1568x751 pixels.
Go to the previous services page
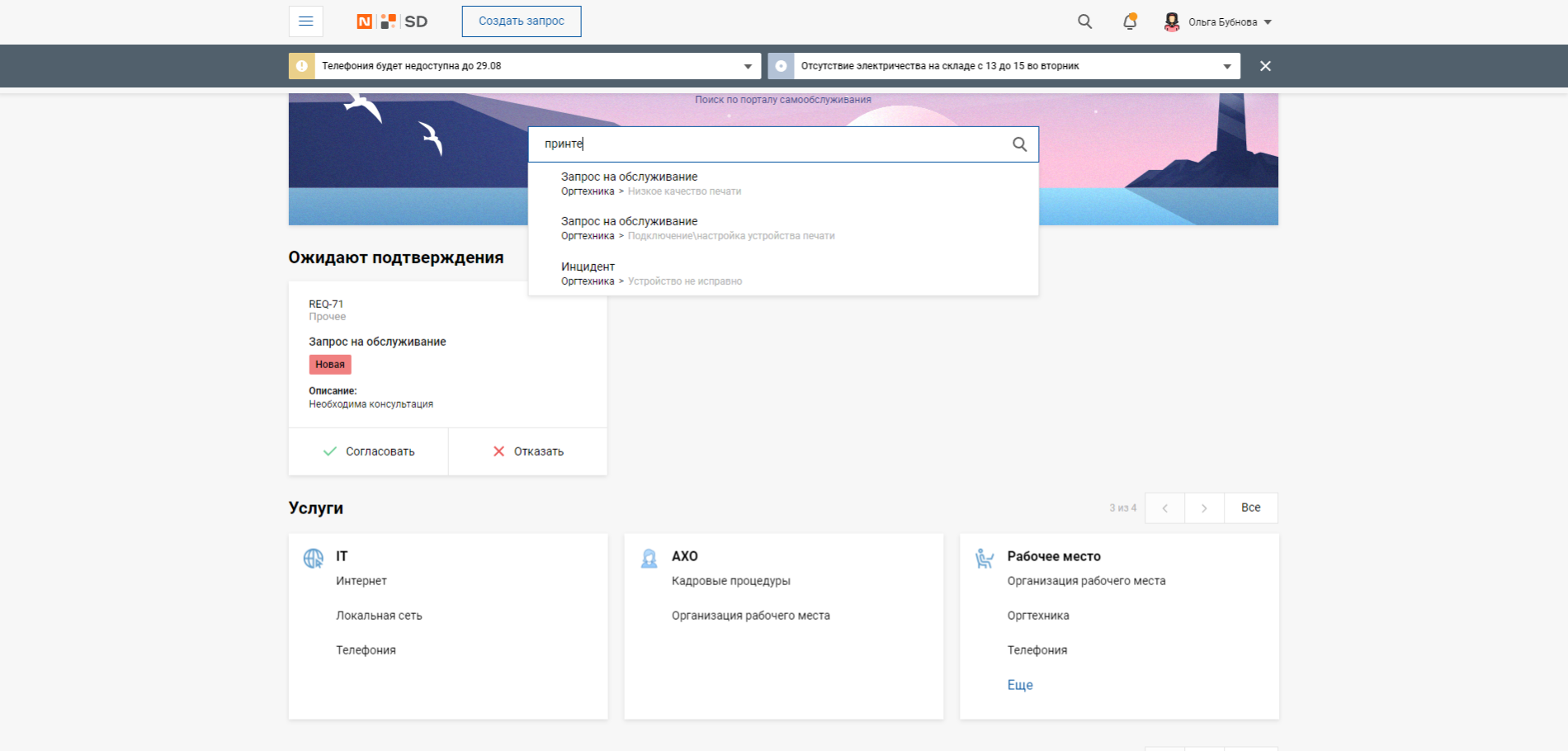pos(1164,508)
